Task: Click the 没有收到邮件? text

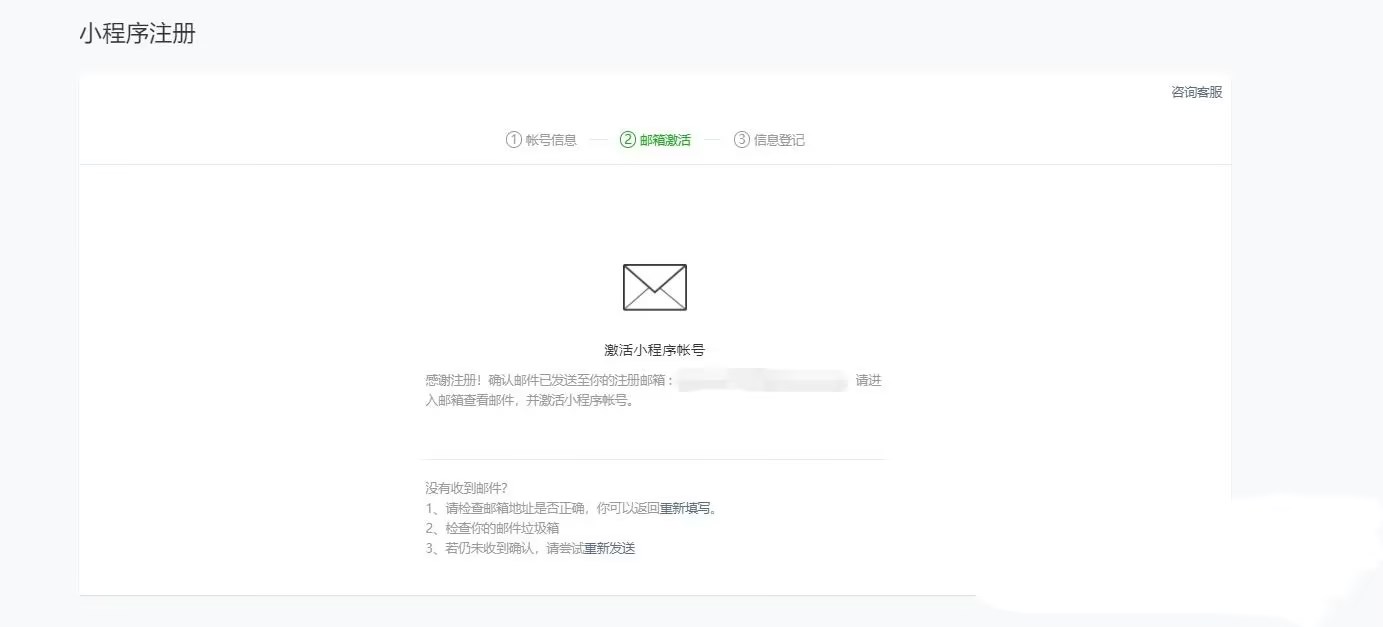Action: pyautogui.click(x=466, y=488)
